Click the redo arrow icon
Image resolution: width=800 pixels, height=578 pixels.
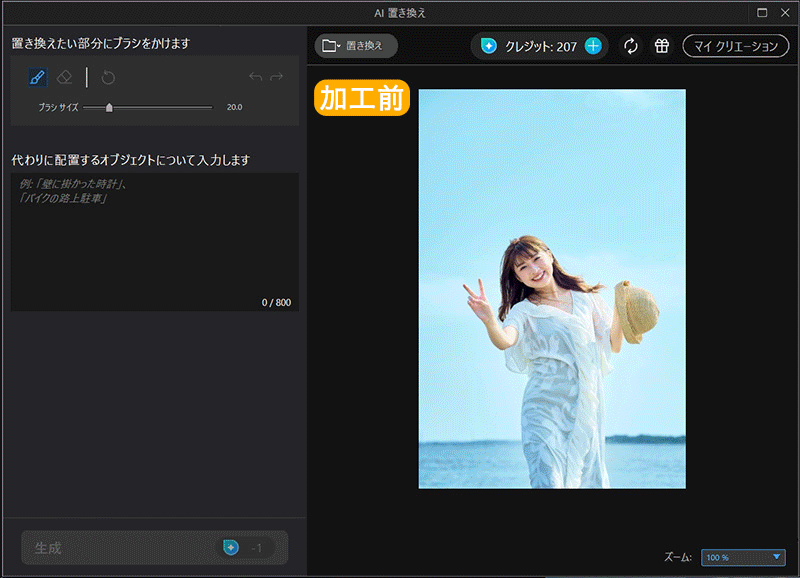(277, 77)
